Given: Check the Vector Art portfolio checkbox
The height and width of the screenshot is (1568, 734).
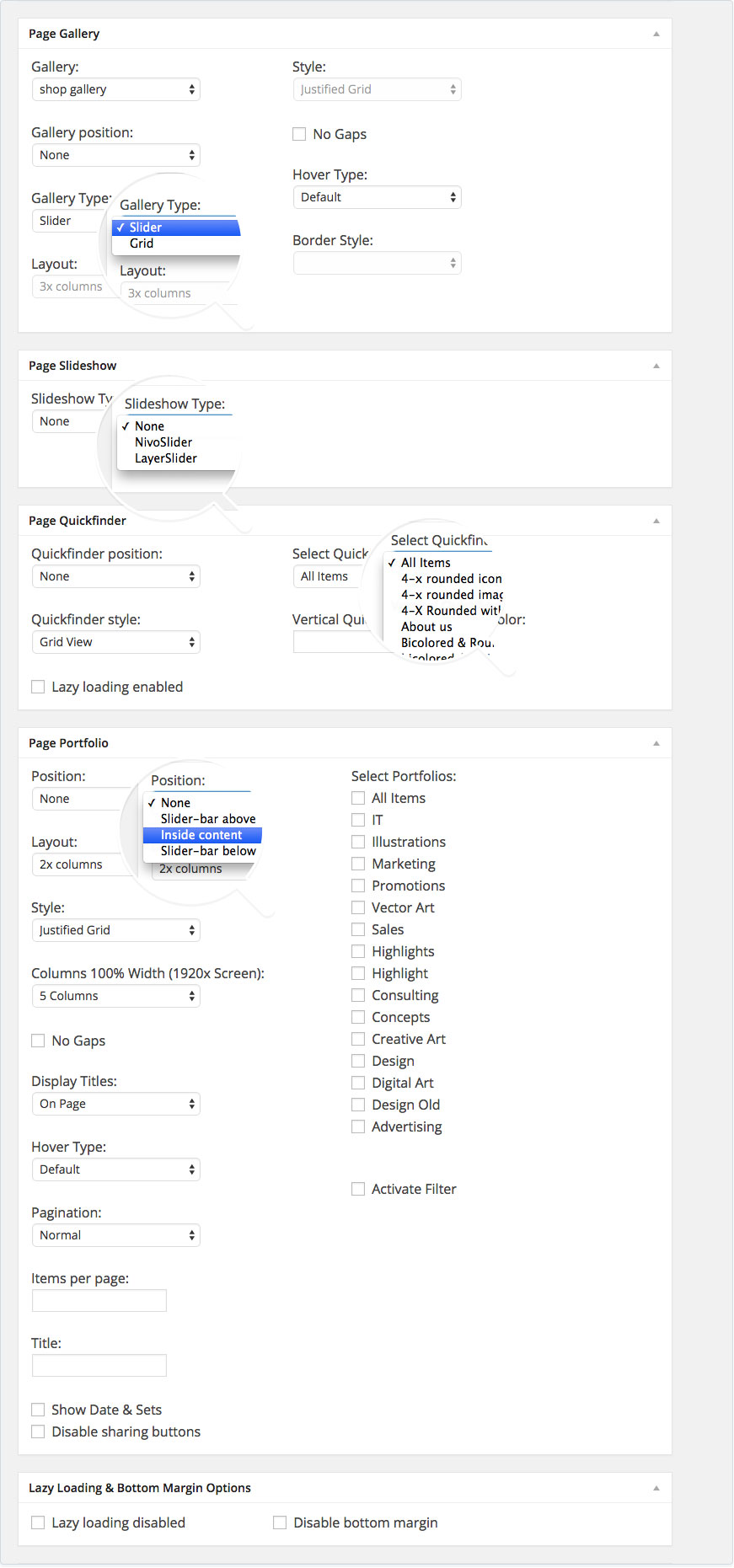Looking at the screenshot, I should point(358,907).
